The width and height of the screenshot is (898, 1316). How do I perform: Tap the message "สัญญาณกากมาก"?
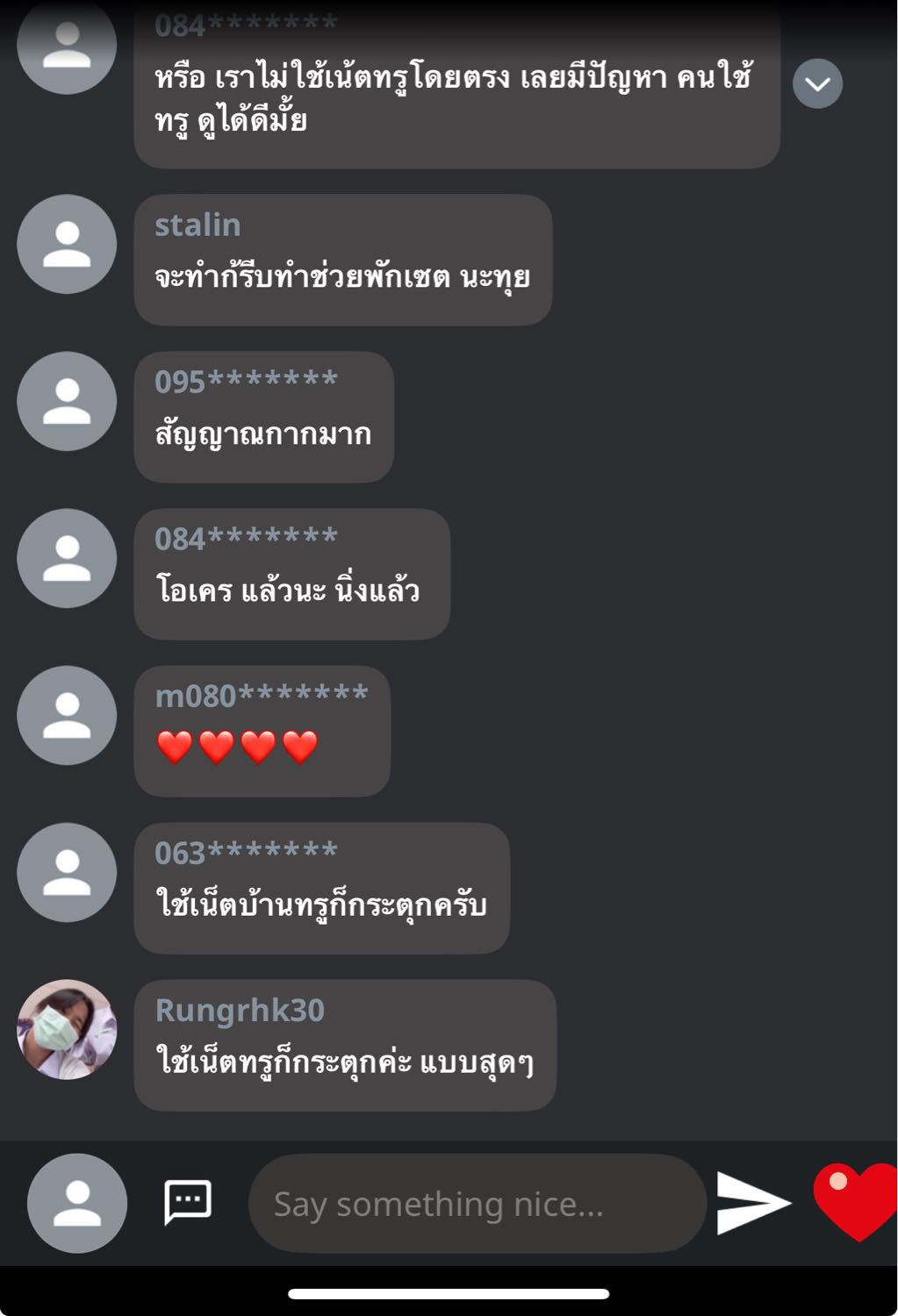point(263,417)
